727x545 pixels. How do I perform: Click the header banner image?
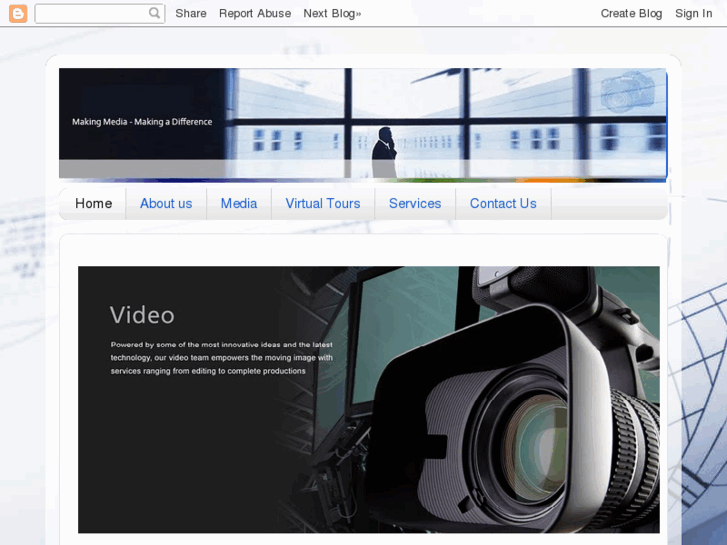(x=363, y=124)
